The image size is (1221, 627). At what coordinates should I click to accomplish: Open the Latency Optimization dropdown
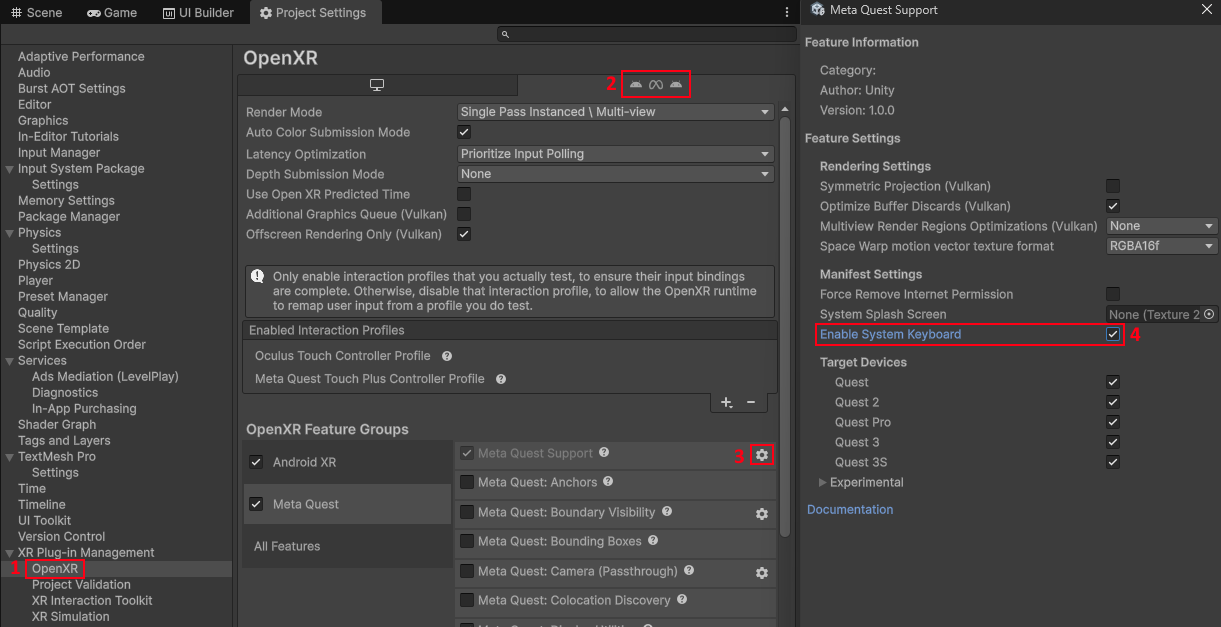pyautogui.click(x=615, y=154)
